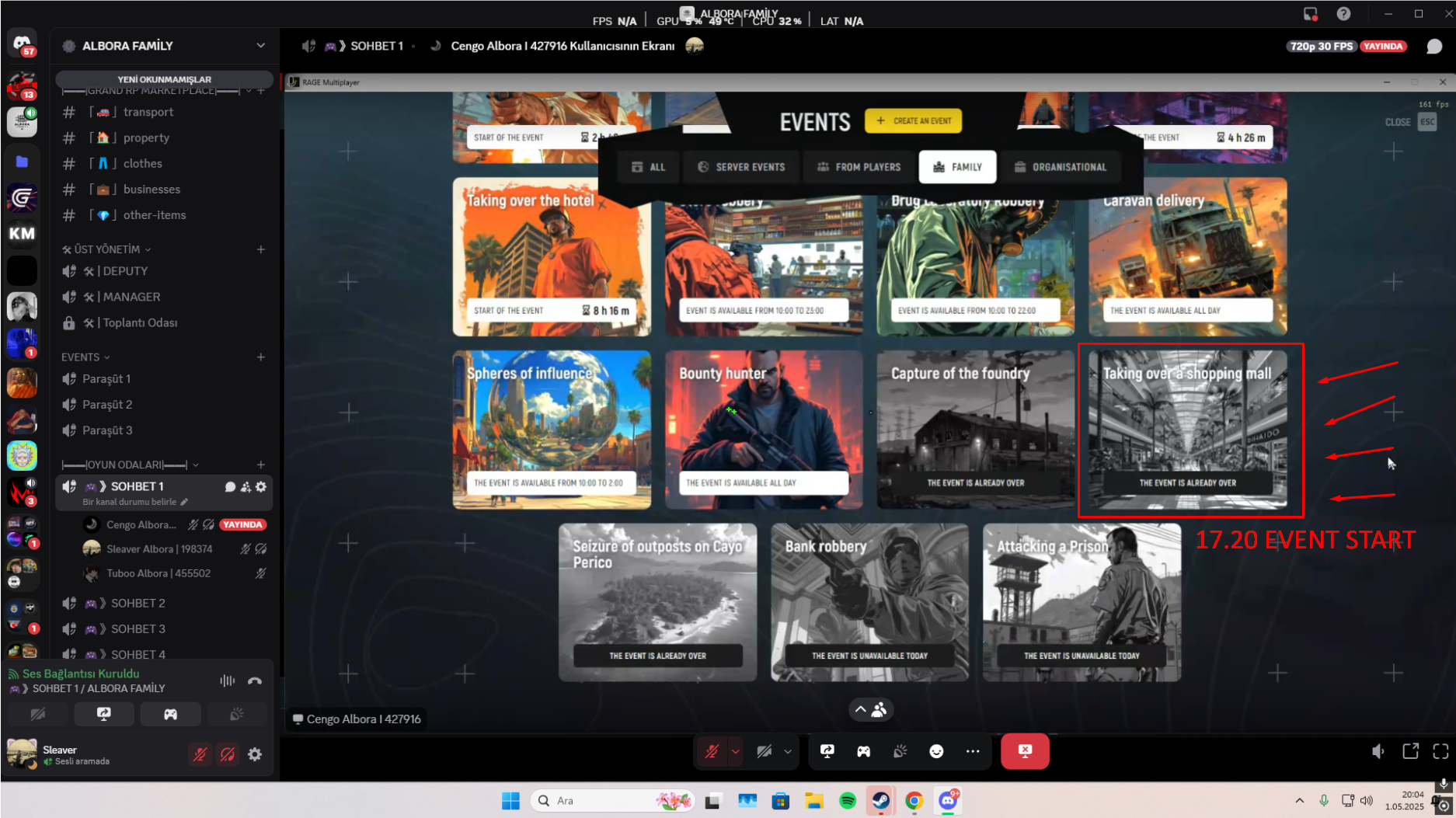Open chat thread bubble icon top right
The height and width of the screenshot is (818, 1456).
1434,47
